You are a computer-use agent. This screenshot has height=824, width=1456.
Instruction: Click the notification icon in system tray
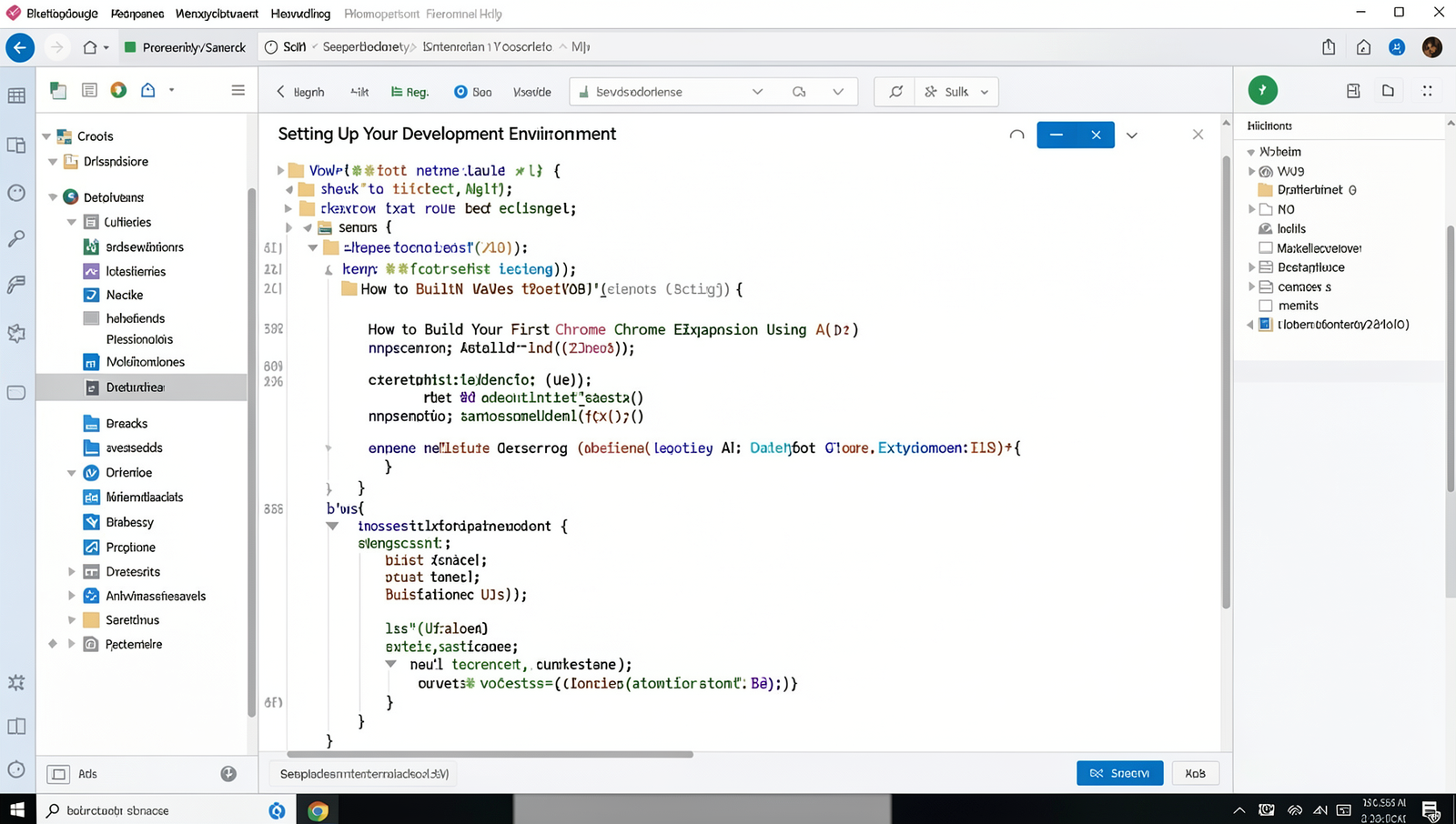pyautogui.click(x=1431, y=810)
